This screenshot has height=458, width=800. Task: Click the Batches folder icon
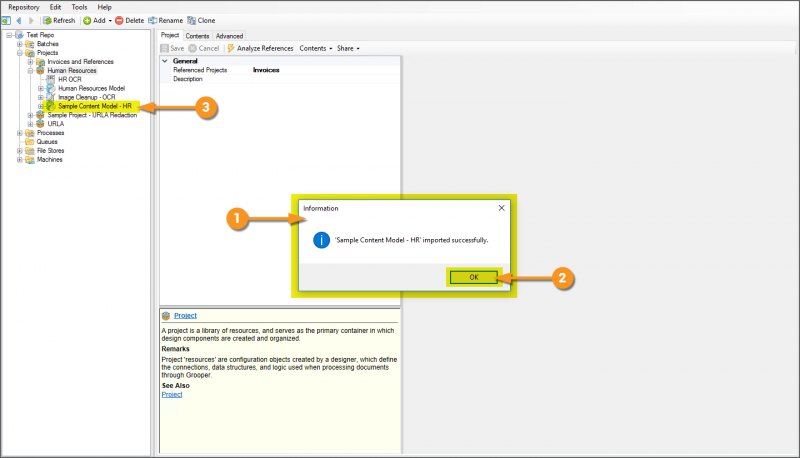[30, 44]
